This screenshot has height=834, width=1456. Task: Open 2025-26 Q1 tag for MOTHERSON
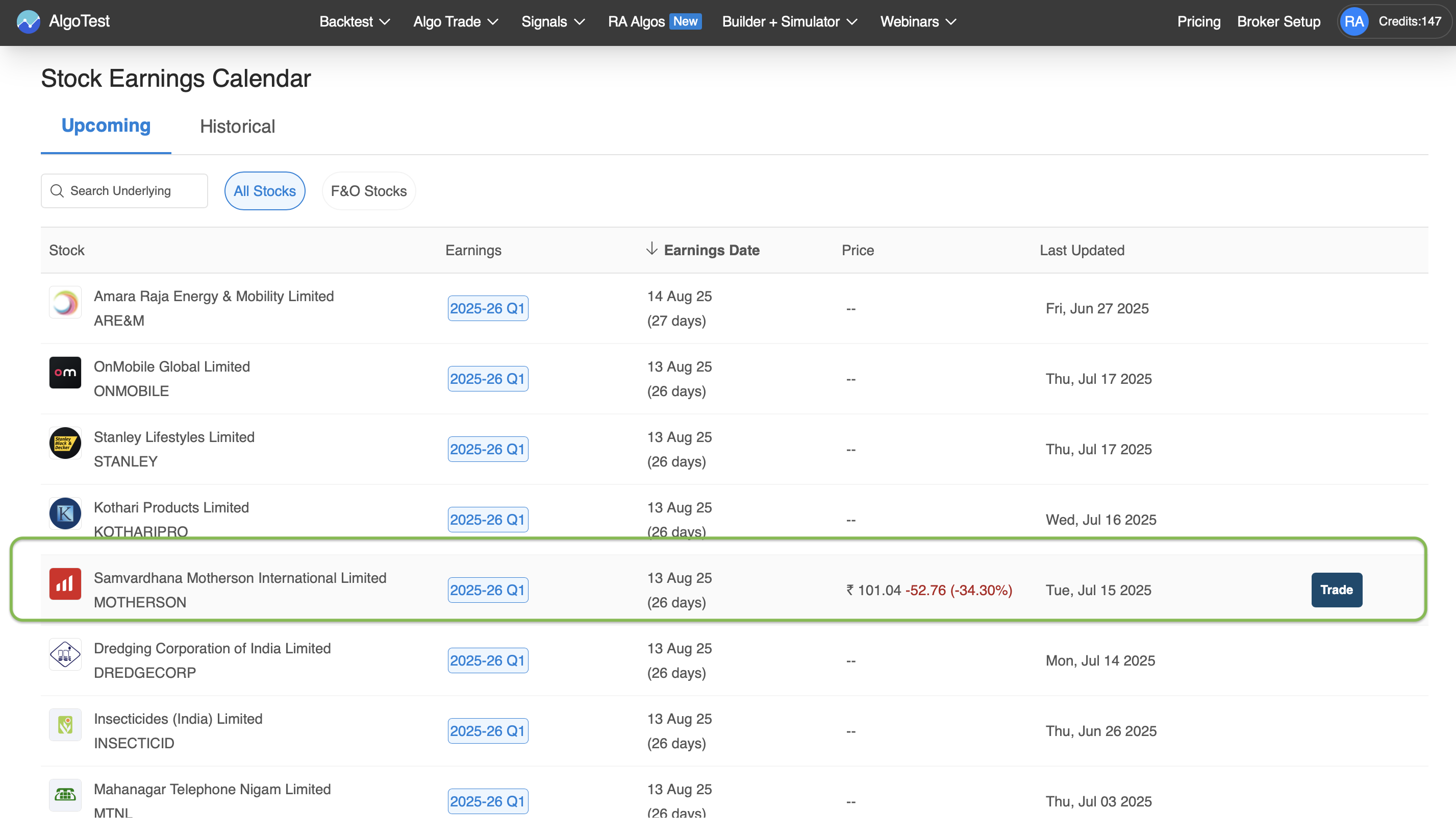(488, 591)
